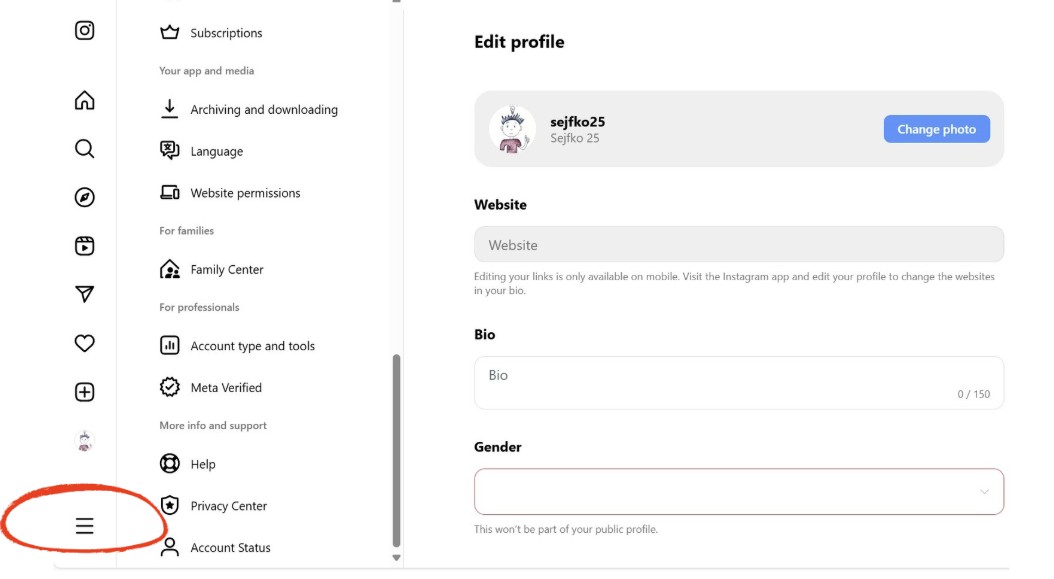The image size is (1054, 579).
Task: Click the Change photo button
Action: coord(936,129)
